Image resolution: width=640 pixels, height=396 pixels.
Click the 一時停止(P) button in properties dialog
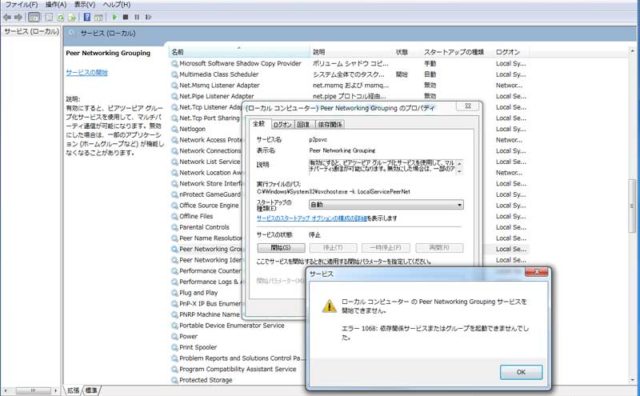[385, 248]
